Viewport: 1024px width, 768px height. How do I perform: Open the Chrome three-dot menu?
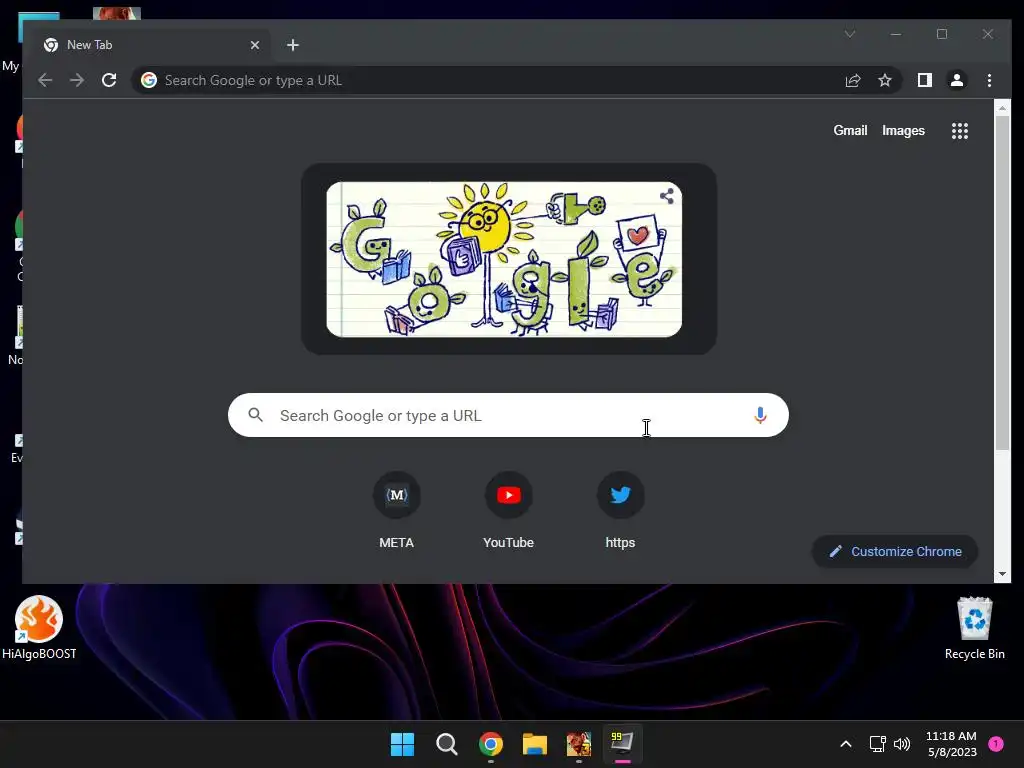point(989,80)
